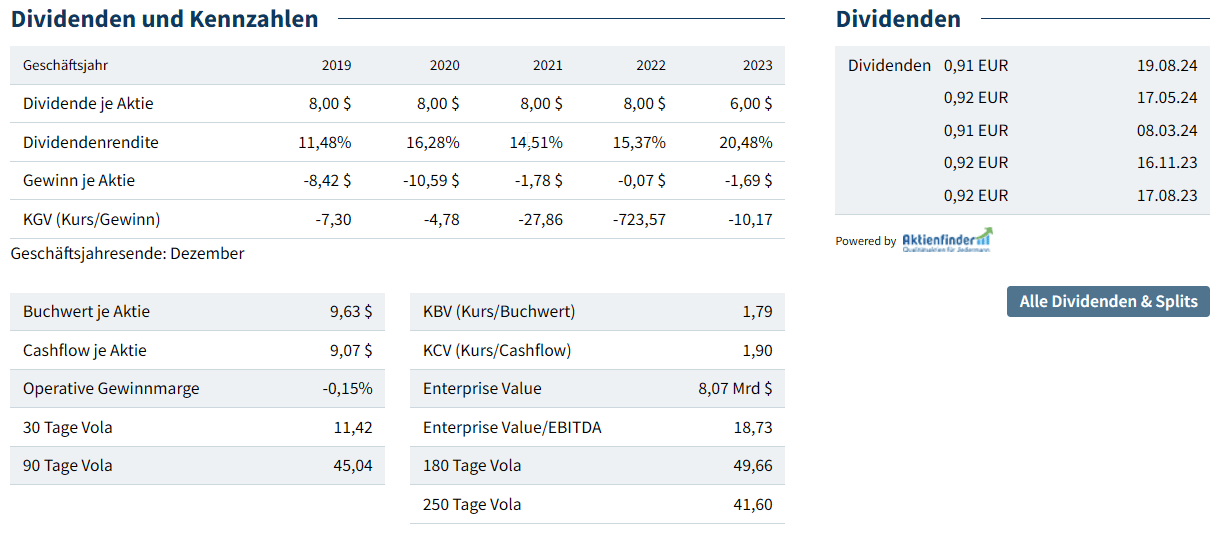Select the Buchwert je Aktie label
This screenshot has height=551, width=1219.
point(86,311)
